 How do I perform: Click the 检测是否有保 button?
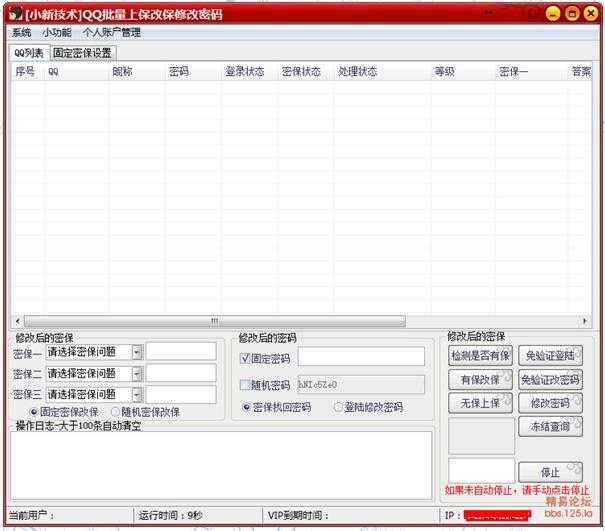[x=480, y=356]
